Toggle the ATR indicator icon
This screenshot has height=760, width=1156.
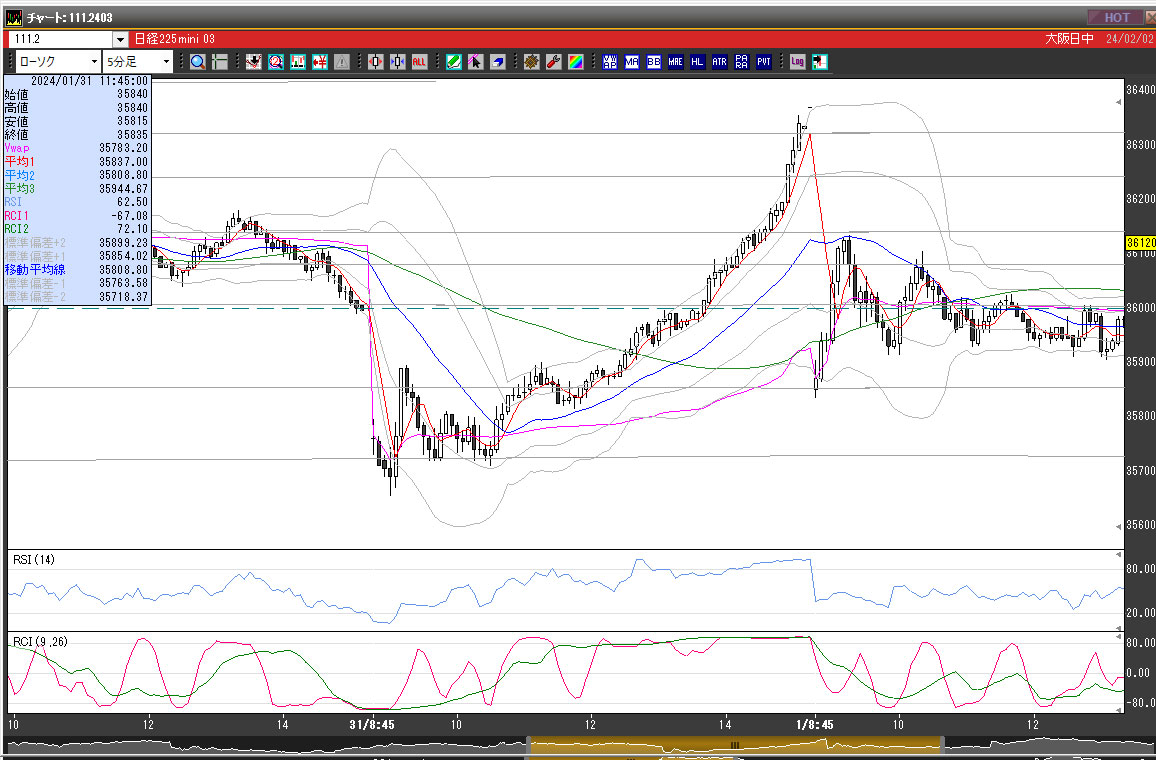pos(720,62)
